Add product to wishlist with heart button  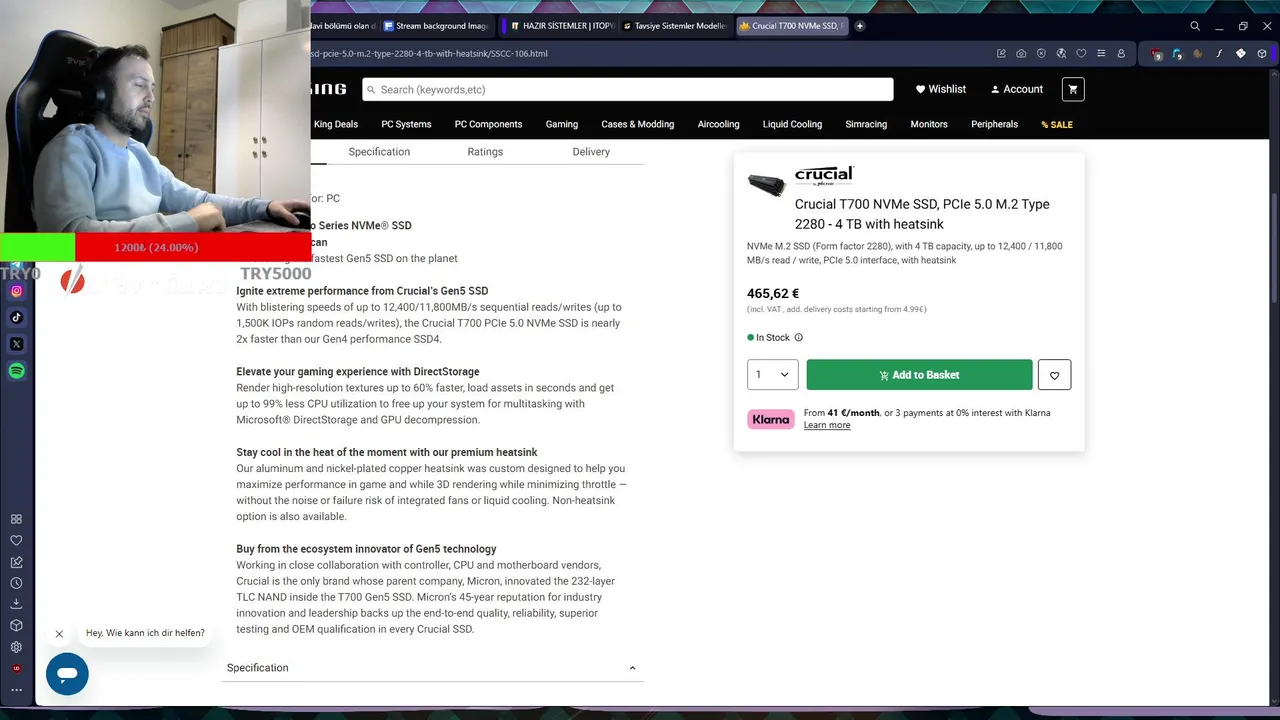[x=1054, y=375]
